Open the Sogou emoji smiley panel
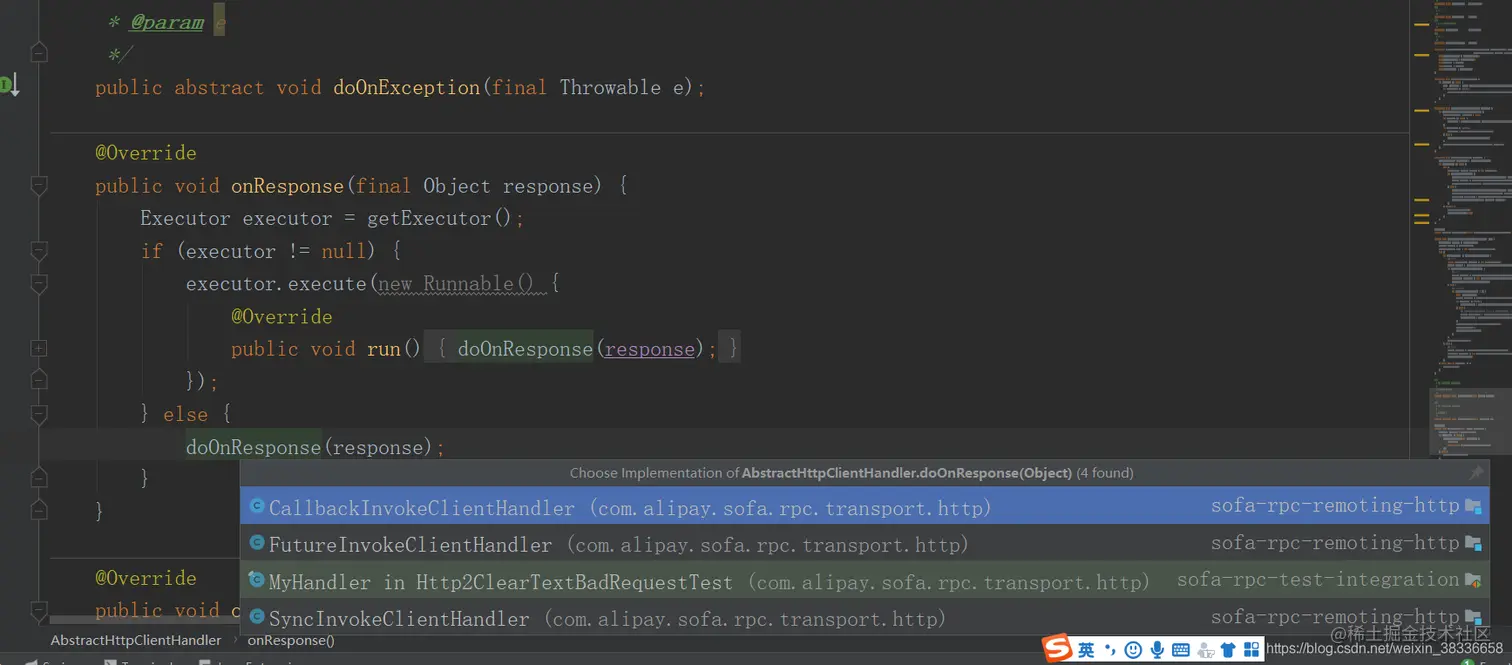Screen dimensions: 1512x665 click(x=1133, y=650)
